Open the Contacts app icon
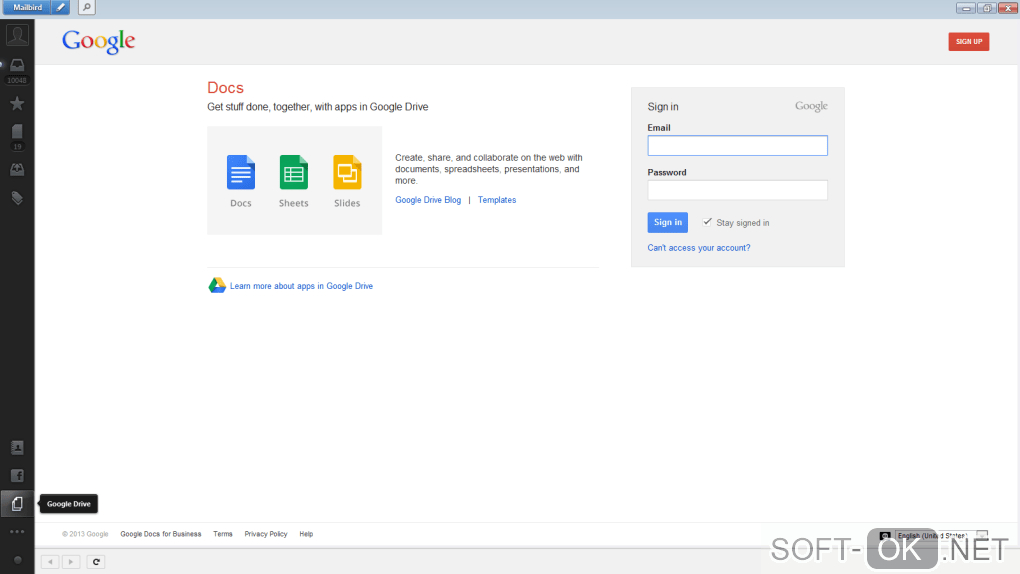The height and width of the screenshot is (574, 1020). click(18, 448)
